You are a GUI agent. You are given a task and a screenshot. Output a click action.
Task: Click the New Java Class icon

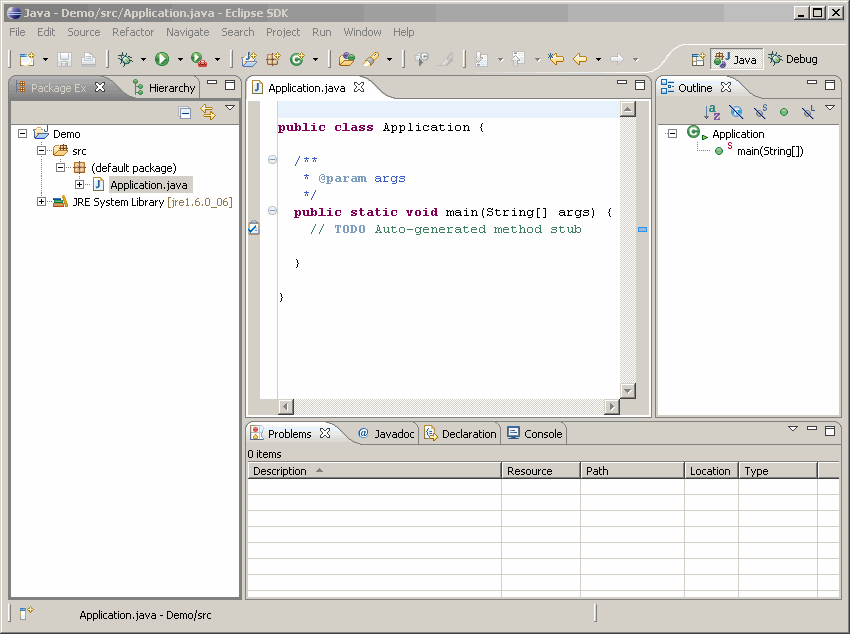(x=297, y=60)
